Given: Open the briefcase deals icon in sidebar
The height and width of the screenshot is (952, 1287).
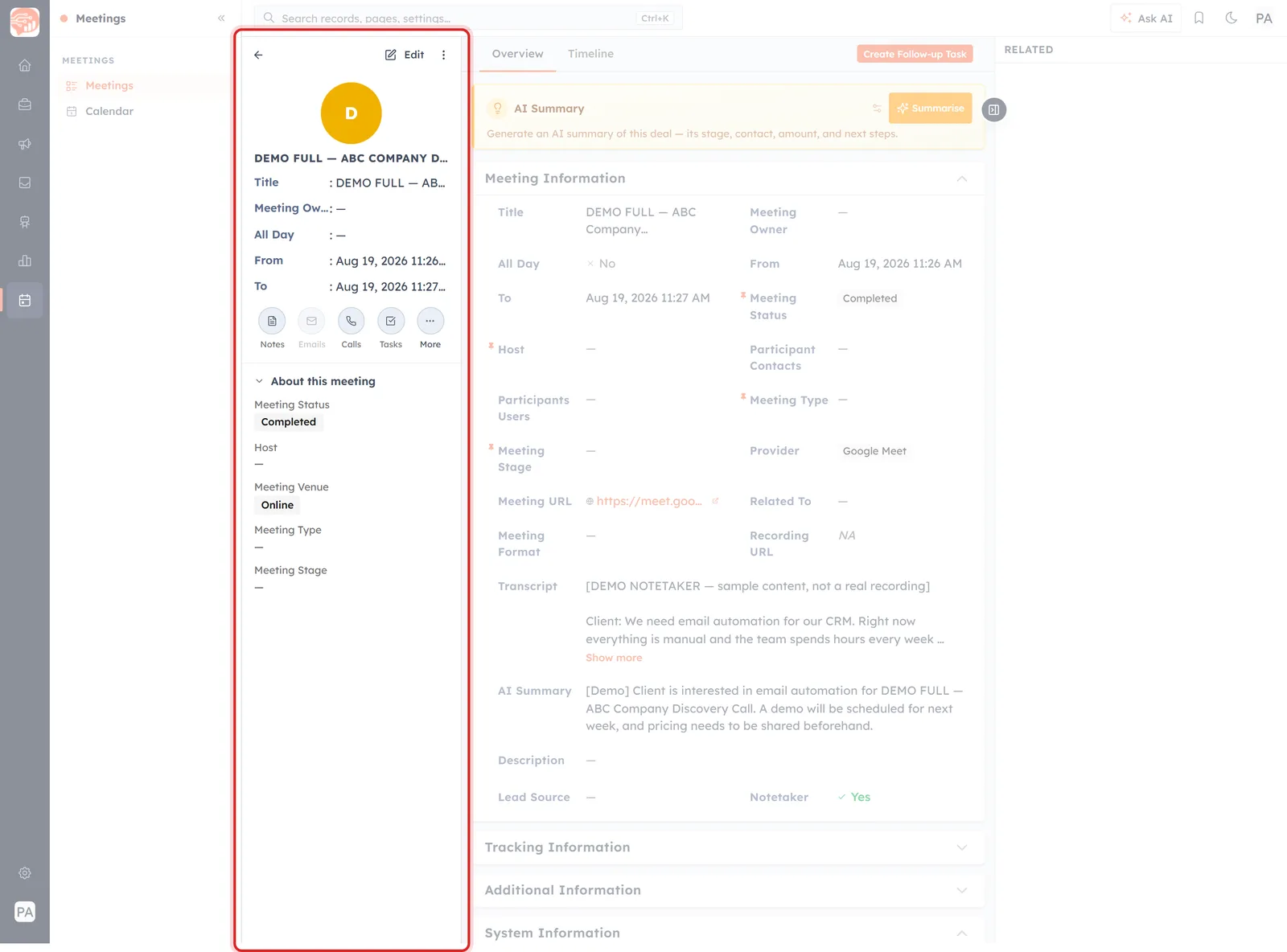Looking at the screenshot, I should tap(25, 105).
